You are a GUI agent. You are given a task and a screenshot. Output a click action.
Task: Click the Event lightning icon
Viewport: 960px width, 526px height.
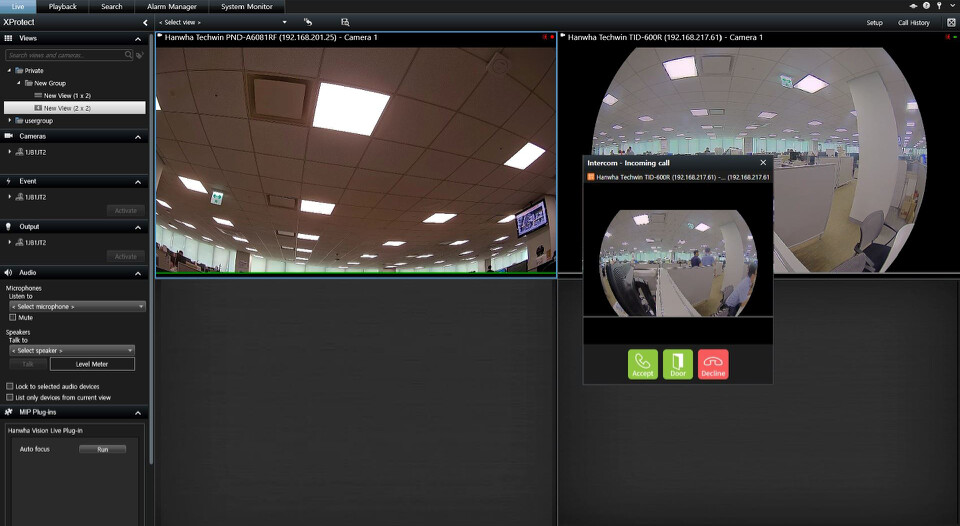pyautogui.click(x=9, y=181)
